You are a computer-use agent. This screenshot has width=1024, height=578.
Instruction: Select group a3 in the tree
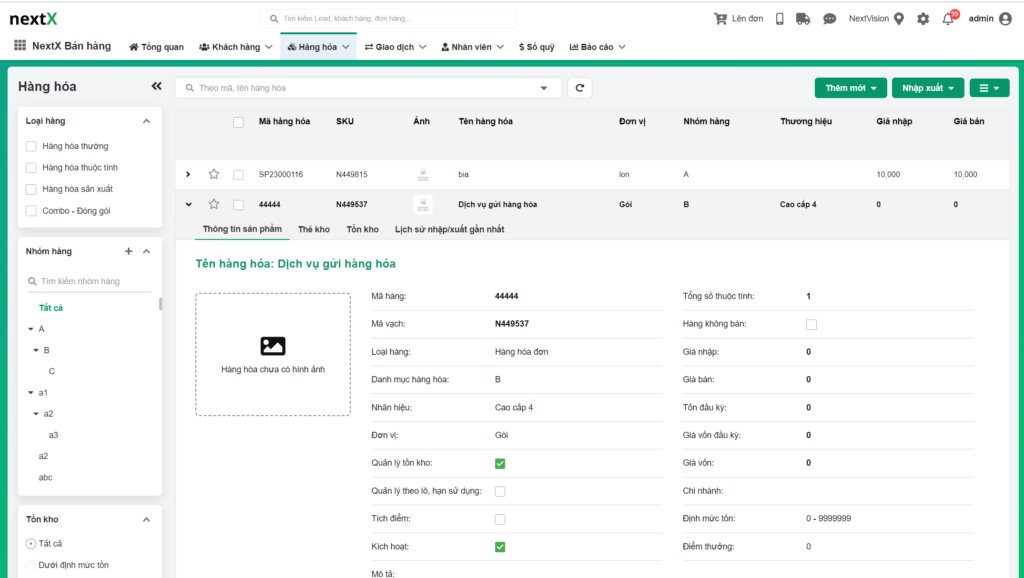pyautogui.click(x=54, y=435)
